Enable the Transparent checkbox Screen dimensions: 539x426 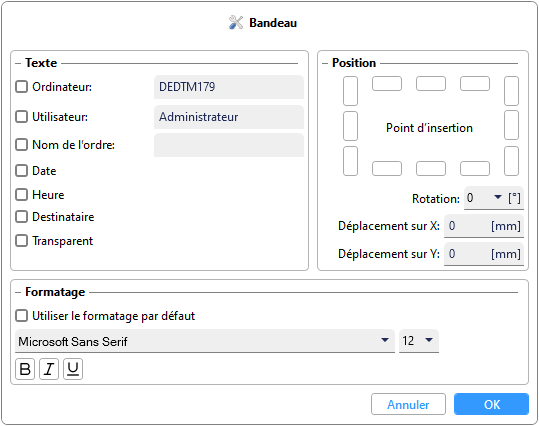tap(21, 241)
